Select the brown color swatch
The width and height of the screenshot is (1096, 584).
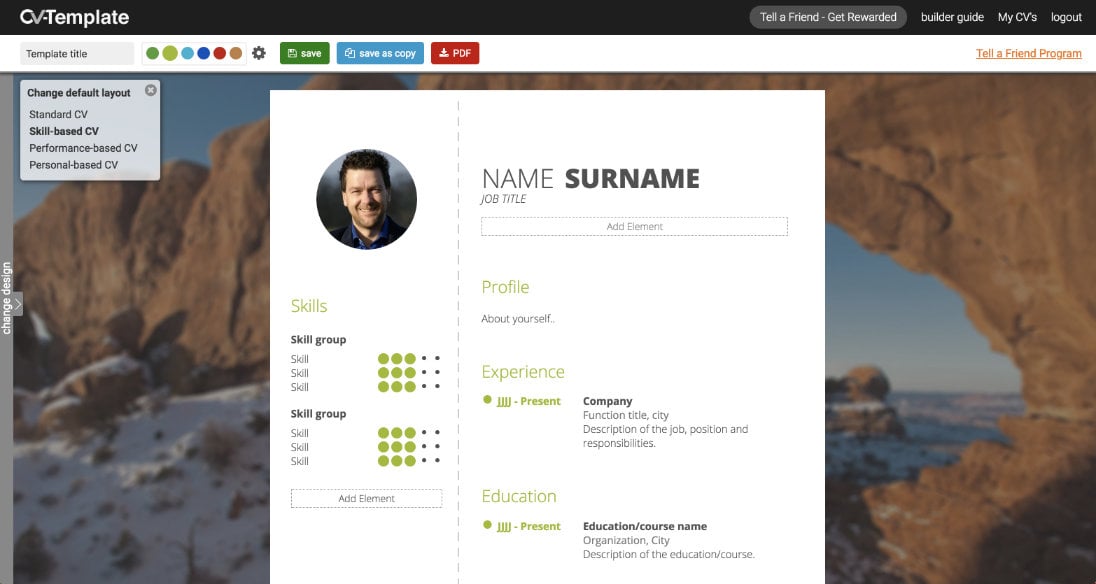(236, 53)
